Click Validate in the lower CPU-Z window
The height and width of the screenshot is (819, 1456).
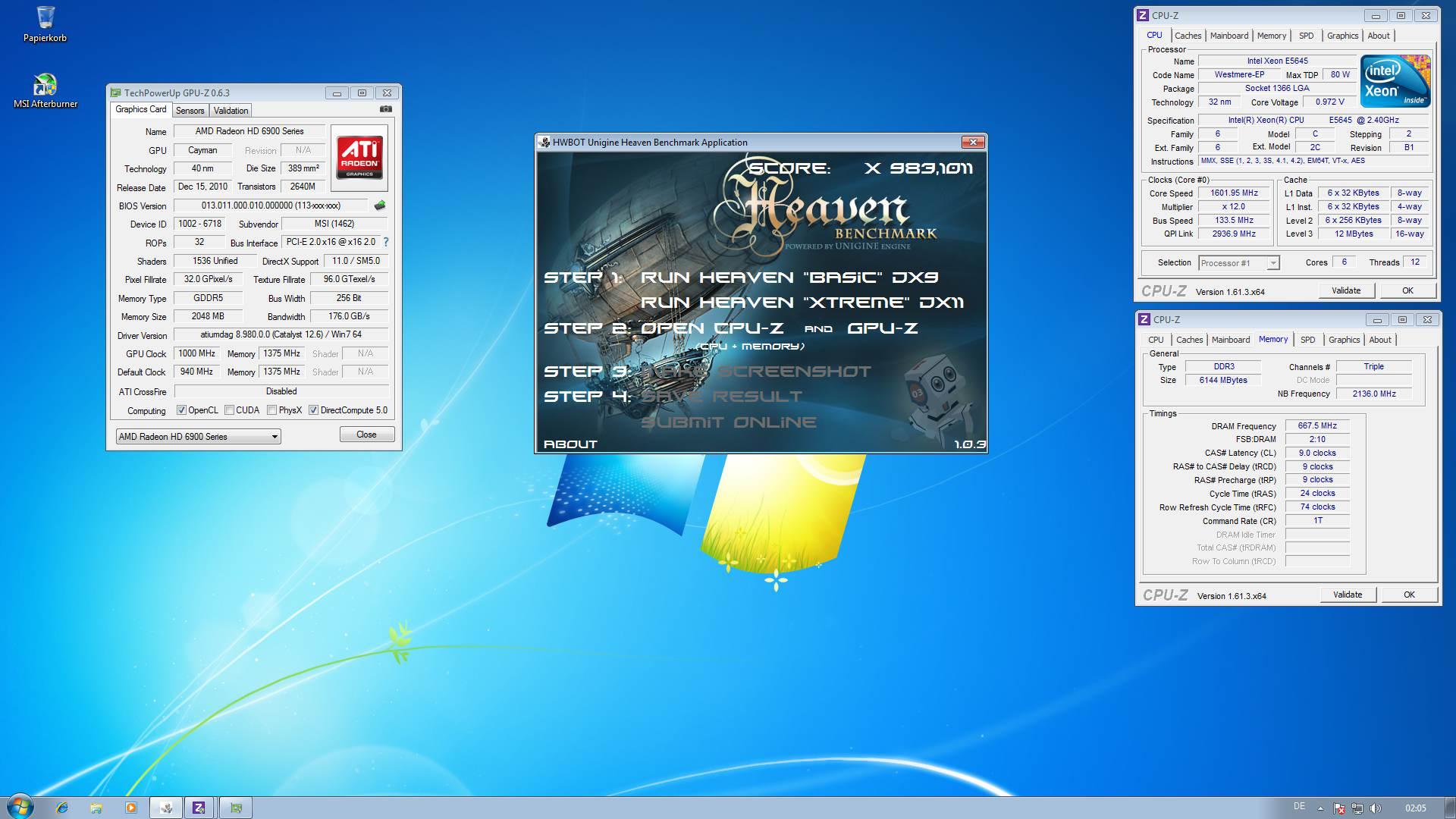[x=1348, y=595]
